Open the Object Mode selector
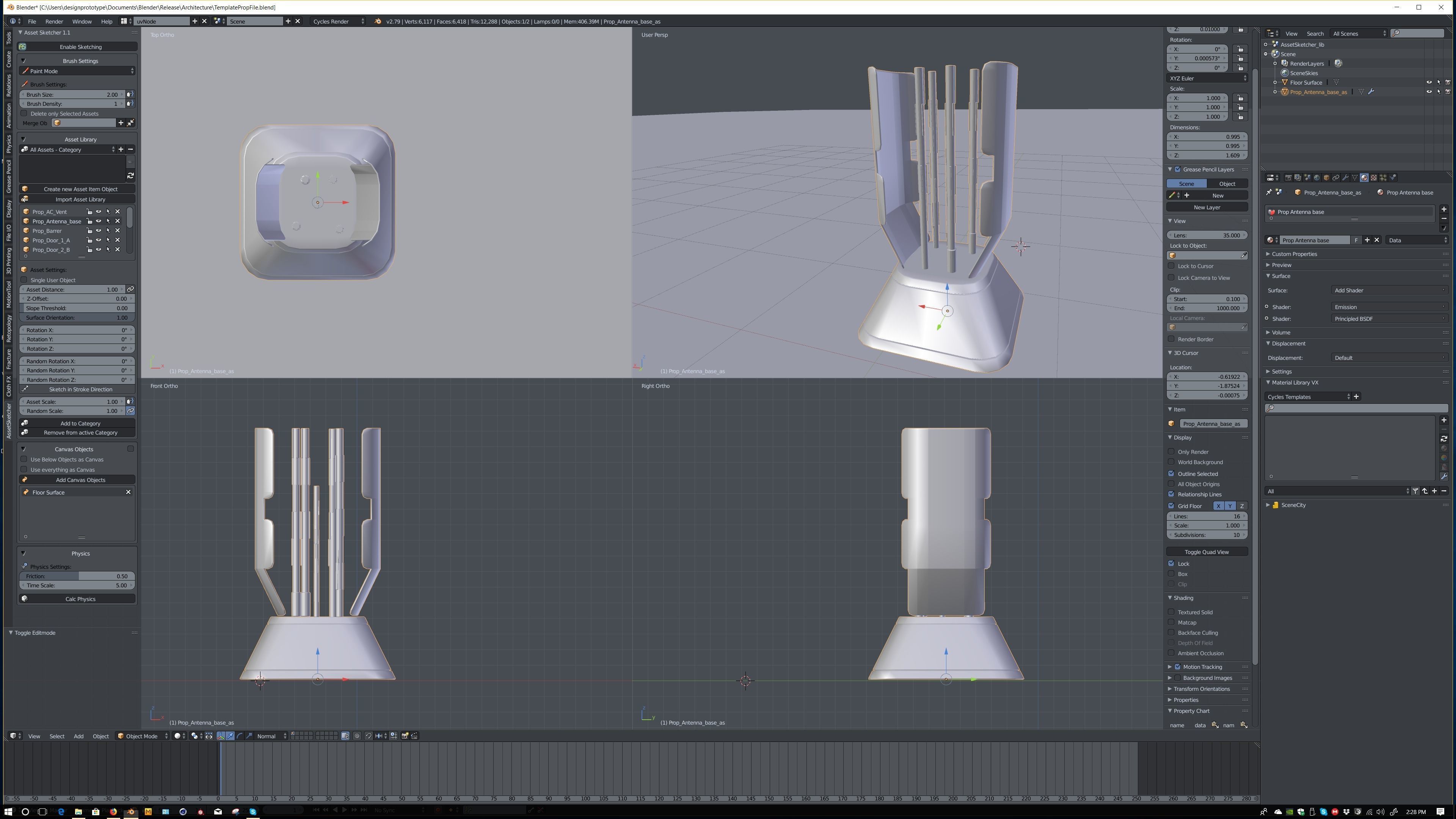The height and width of the screenshot is (819, 1456). (x=143, y=736)
